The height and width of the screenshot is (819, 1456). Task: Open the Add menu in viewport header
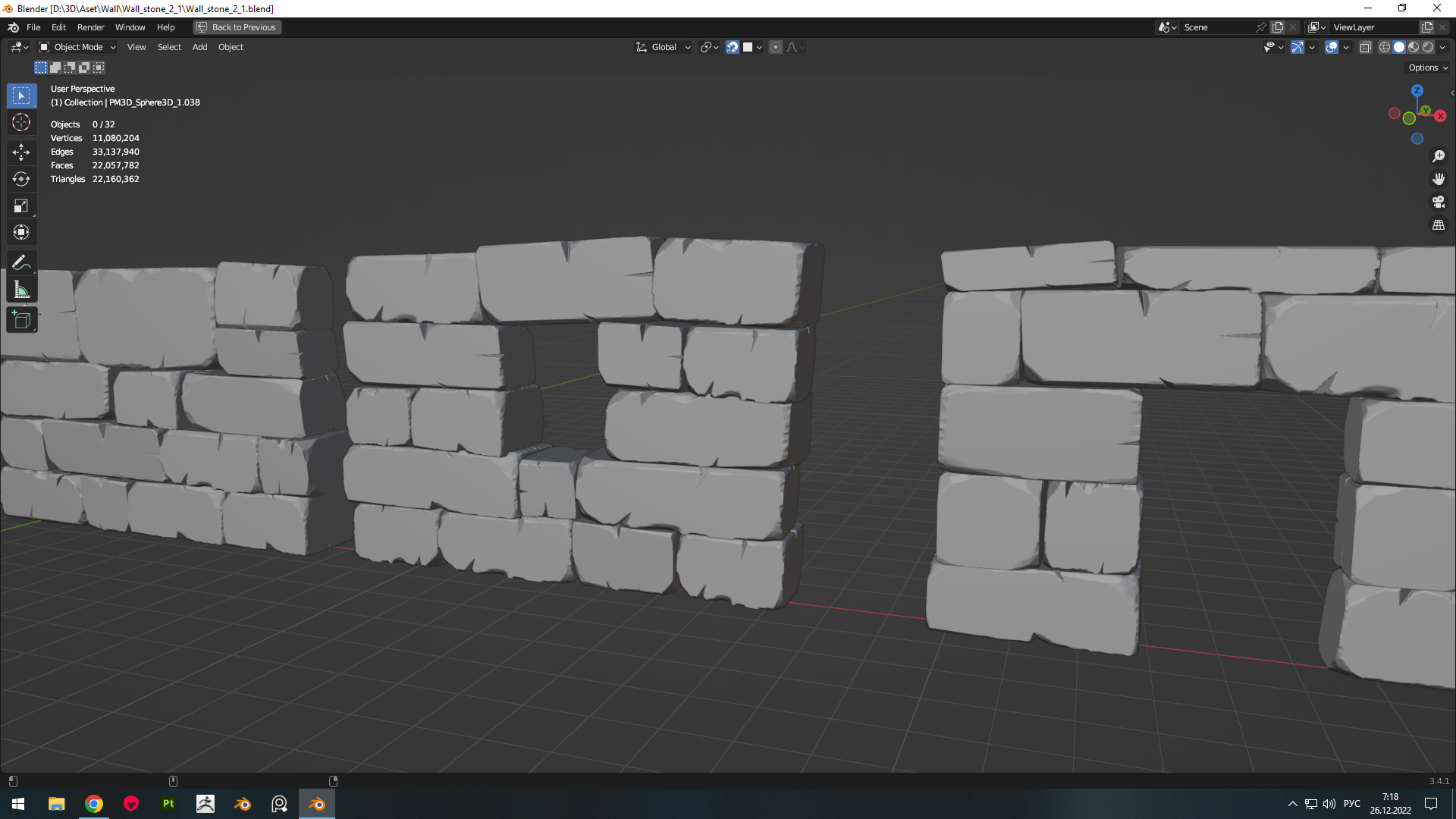(x=199, y=47)
